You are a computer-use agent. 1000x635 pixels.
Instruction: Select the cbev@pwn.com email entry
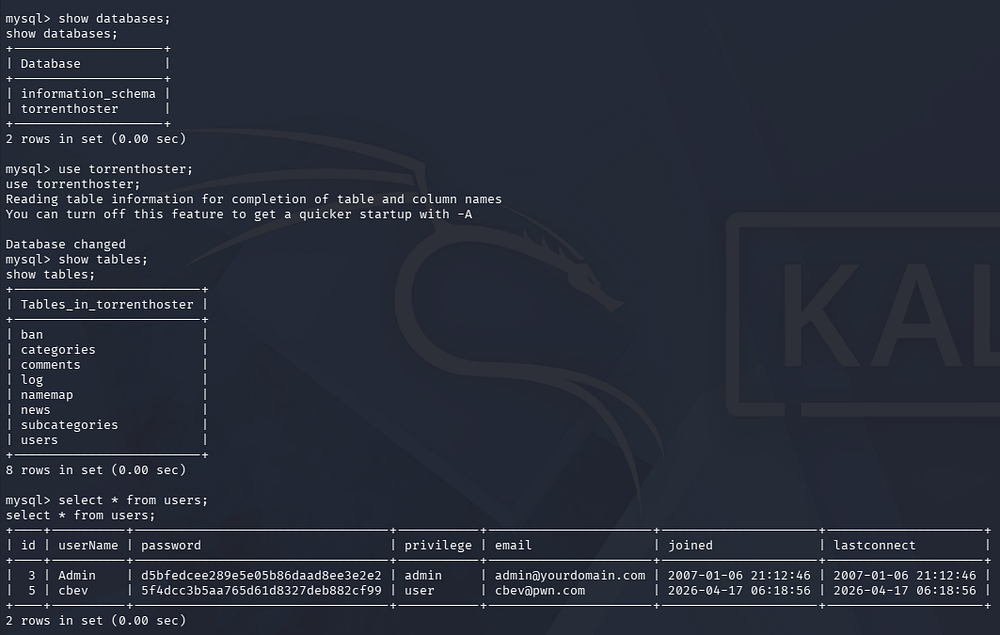[540, 590]
